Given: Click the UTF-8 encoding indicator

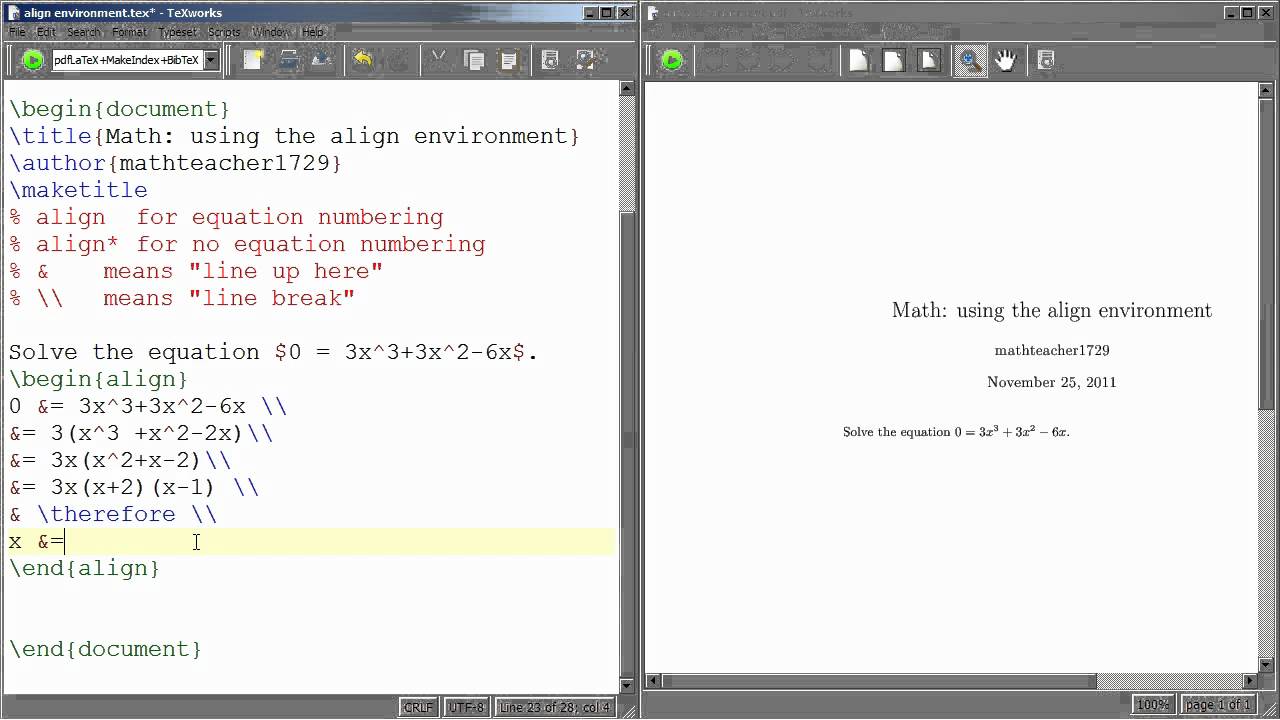Looking at the screenshot, I should click(x=466, y=707).
